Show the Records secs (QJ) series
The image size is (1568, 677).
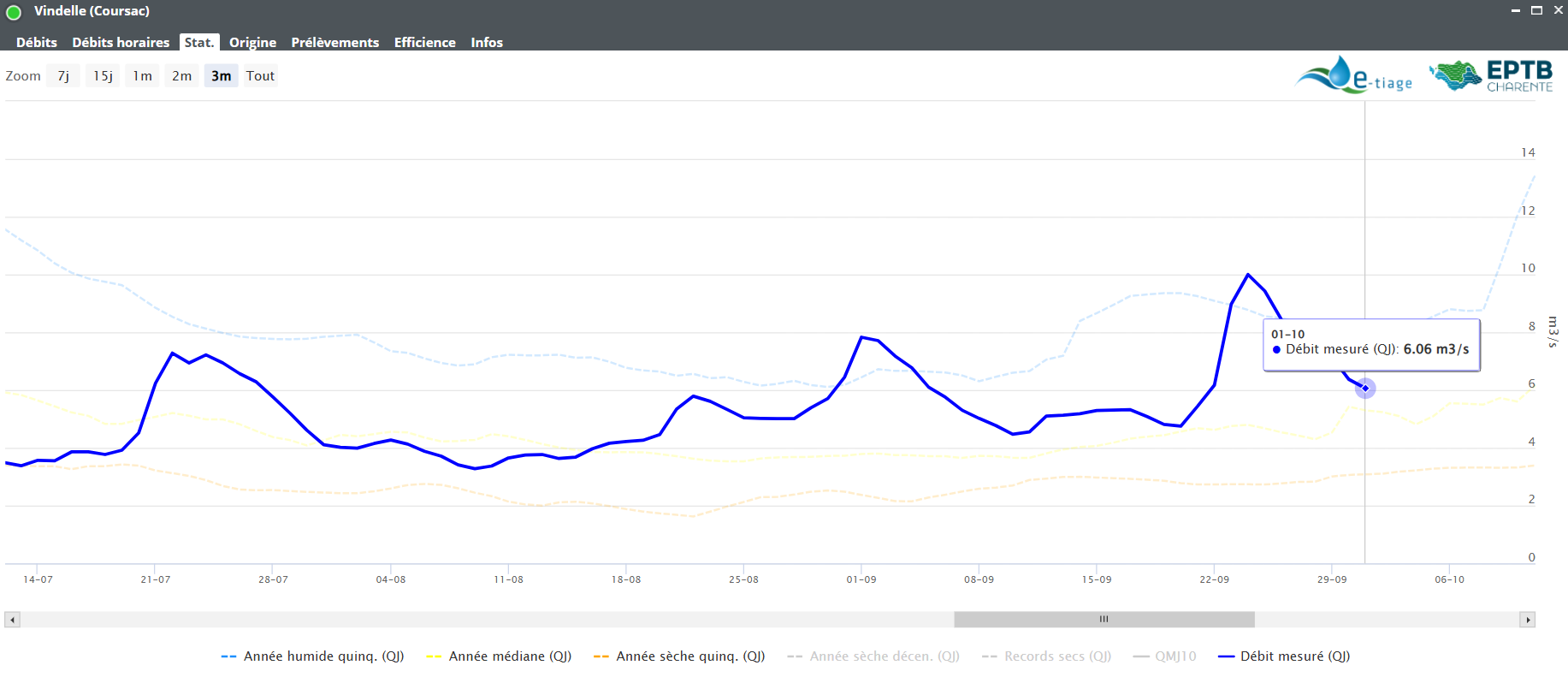pos(1047,656)
